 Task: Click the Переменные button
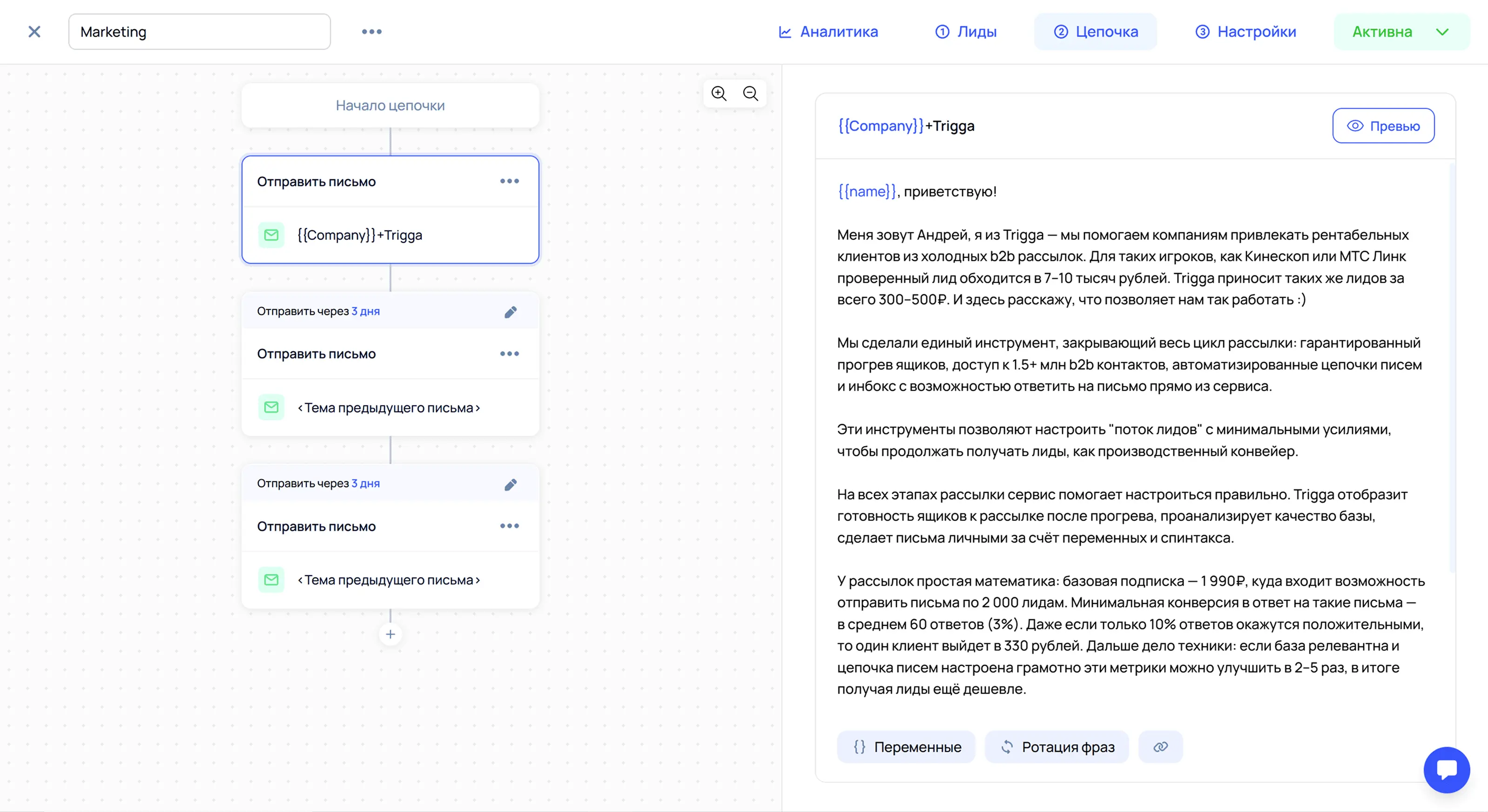[906, 747]
